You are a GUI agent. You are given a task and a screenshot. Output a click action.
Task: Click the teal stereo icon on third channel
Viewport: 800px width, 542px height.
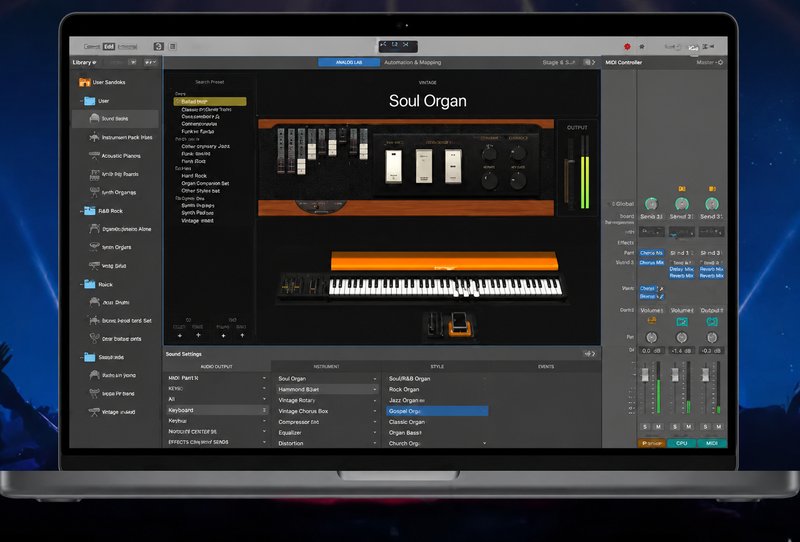point(712,322)
